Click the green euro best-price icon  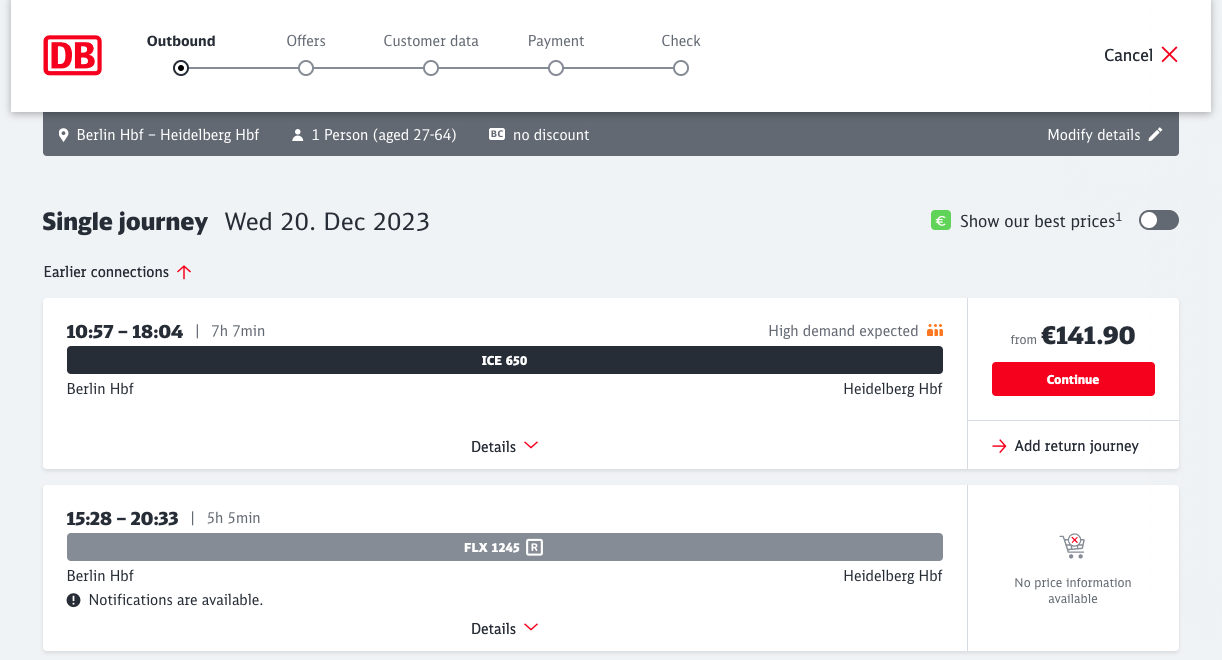click(940, 221)
